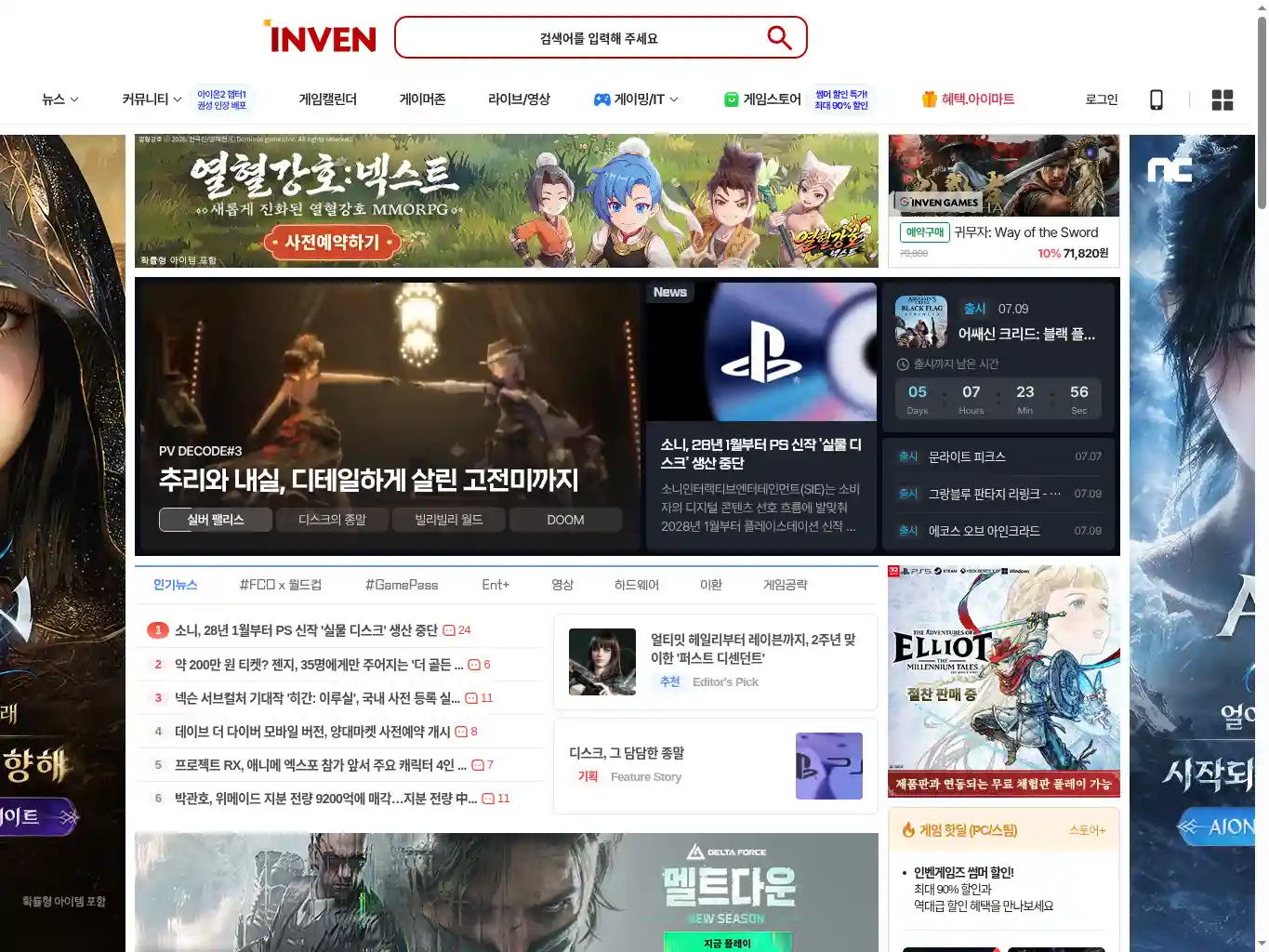
Task: Click the gamepad icon beside 게이밍/IT
Action: (602, 99)
